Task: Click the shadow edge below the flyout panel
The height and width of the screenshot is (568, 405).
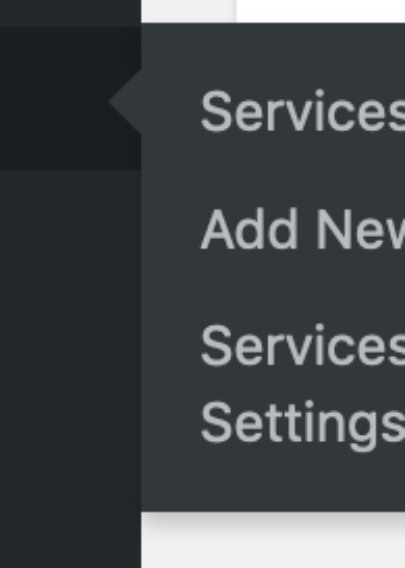Action: [273, 516]
